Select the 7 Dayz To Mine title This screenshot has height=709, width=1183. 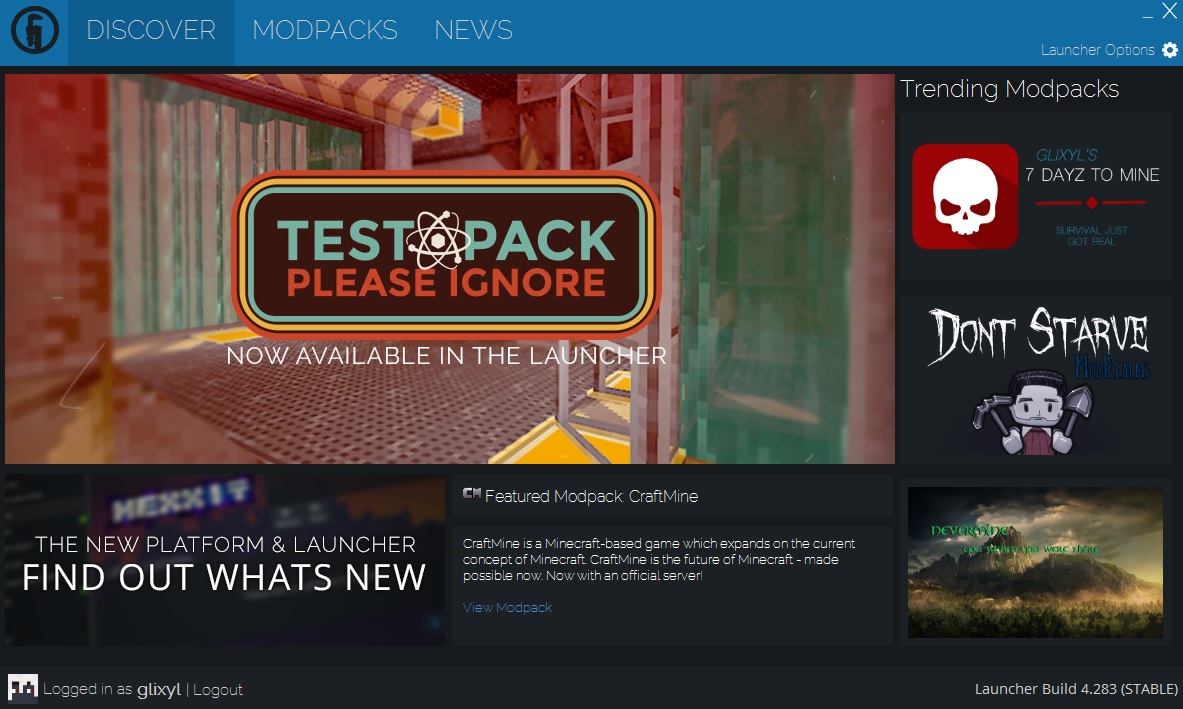point(1092,175)
